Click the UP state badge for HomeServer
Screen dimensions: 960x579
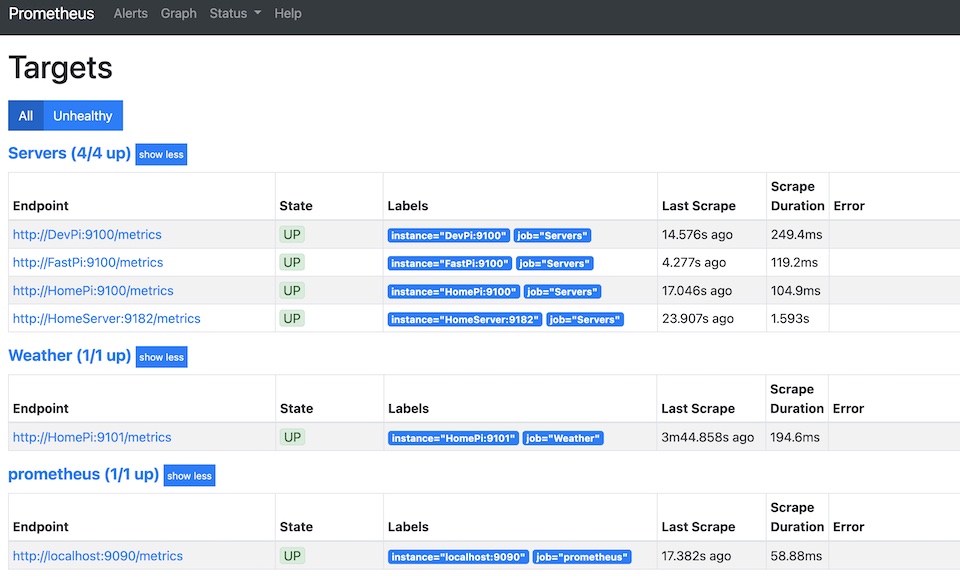292,318
